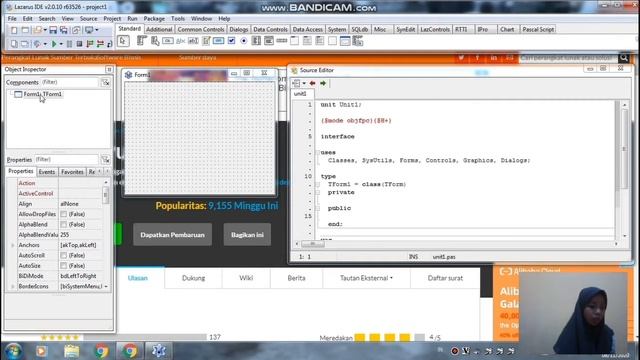Toggle the AlphaBlend checkbox
Viewport: 640px width, 360px height.
tap(64, 224)
